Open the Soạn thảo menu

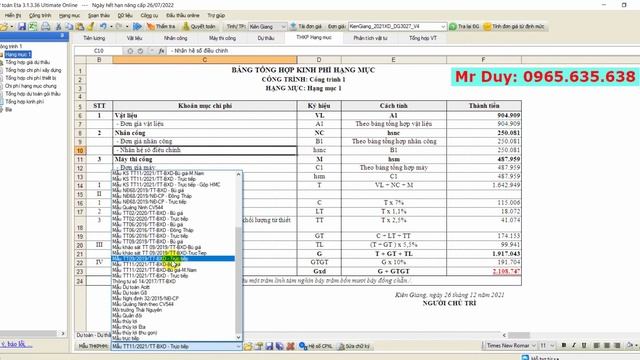pyautogui.click(x=99, y=16)
